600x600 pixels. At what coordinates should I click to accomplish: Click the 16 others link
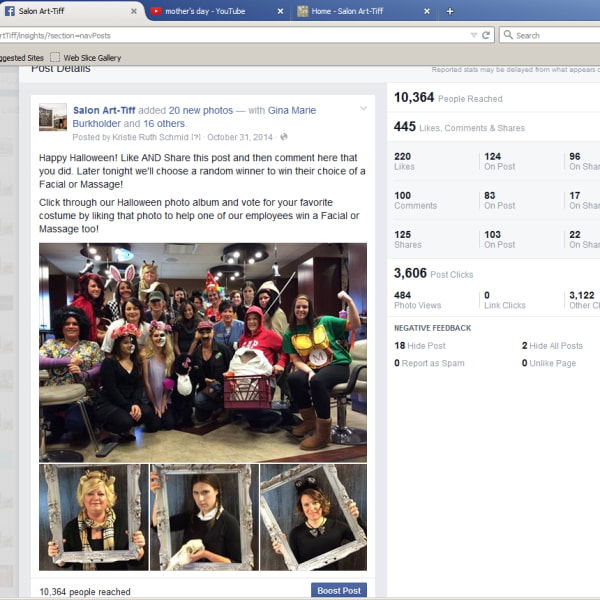click(x=164, y=124)
